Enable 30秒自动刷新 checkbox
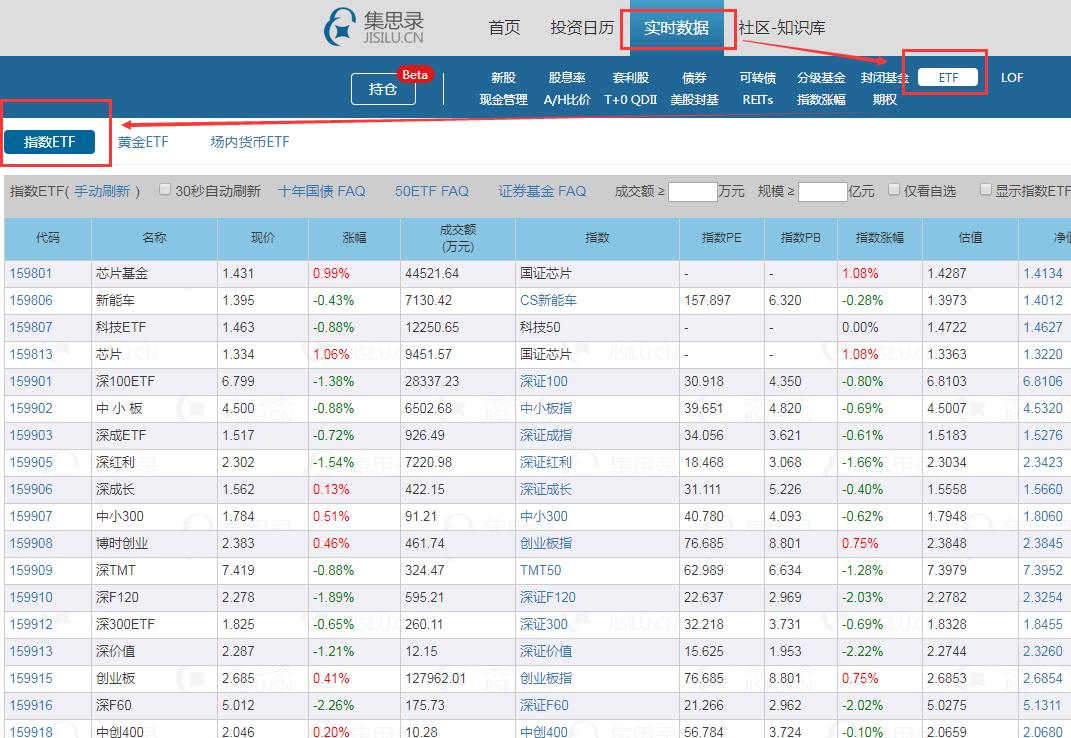 coord(164,190)
